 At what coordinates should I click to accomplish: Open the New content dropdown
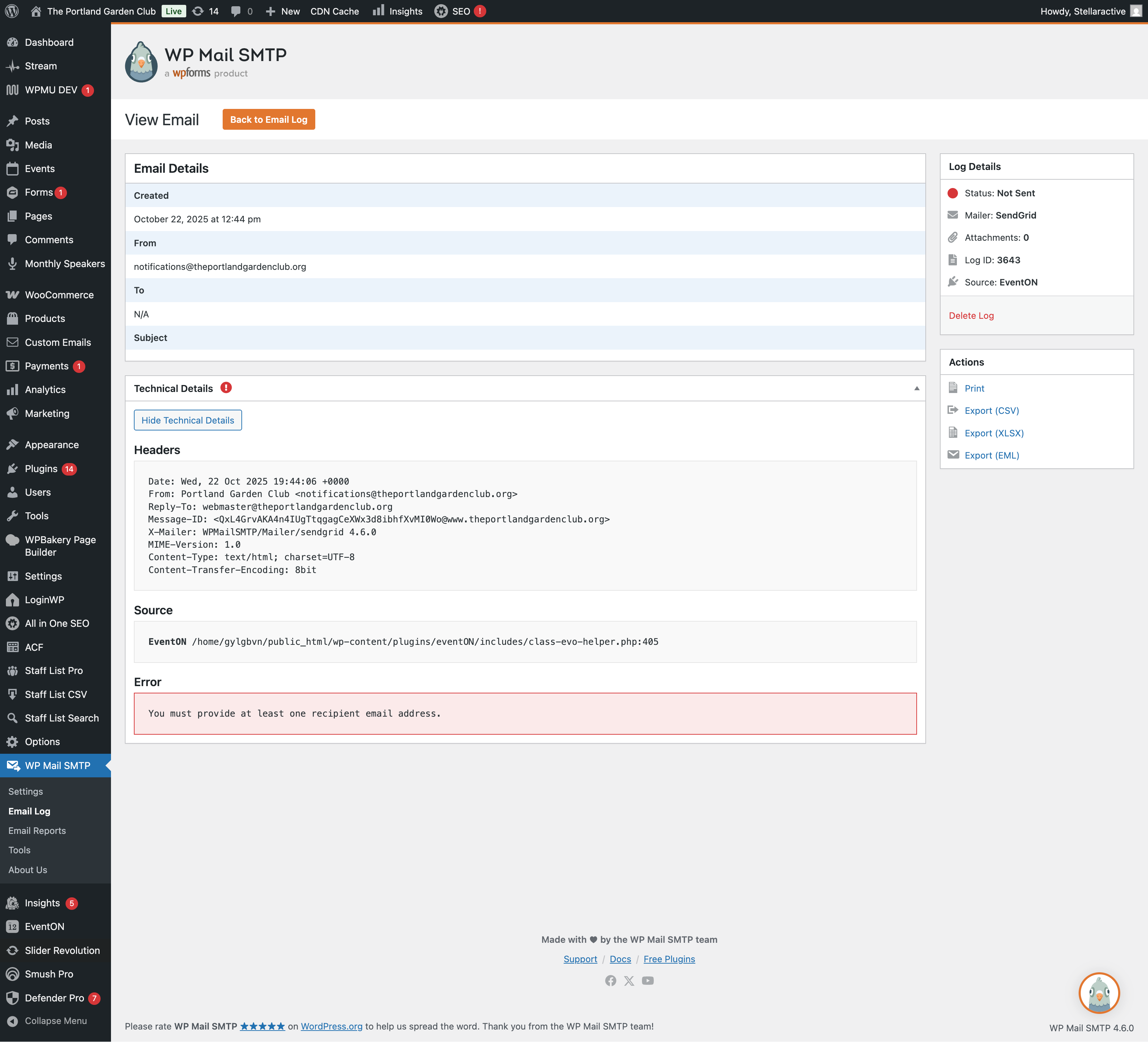pos(283,11)
